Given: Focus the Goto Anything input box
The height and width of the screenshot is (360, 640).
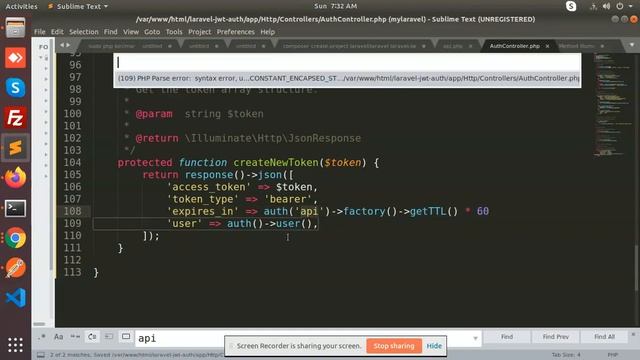Looking at the screenshot, I should pyautogui.click(x=347, y=62).
